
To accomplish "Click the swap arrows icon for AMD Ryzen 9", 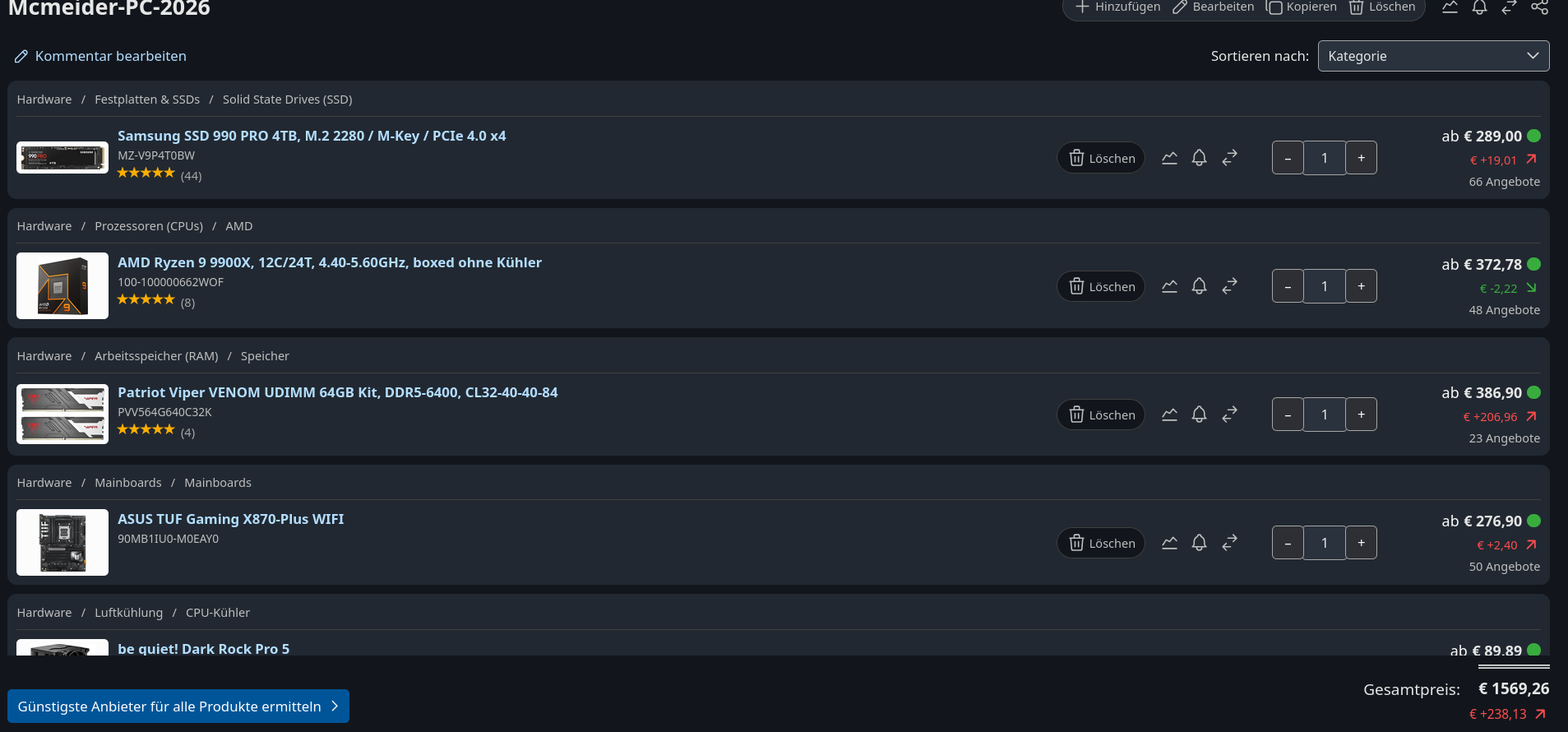I will point(1229,286).
